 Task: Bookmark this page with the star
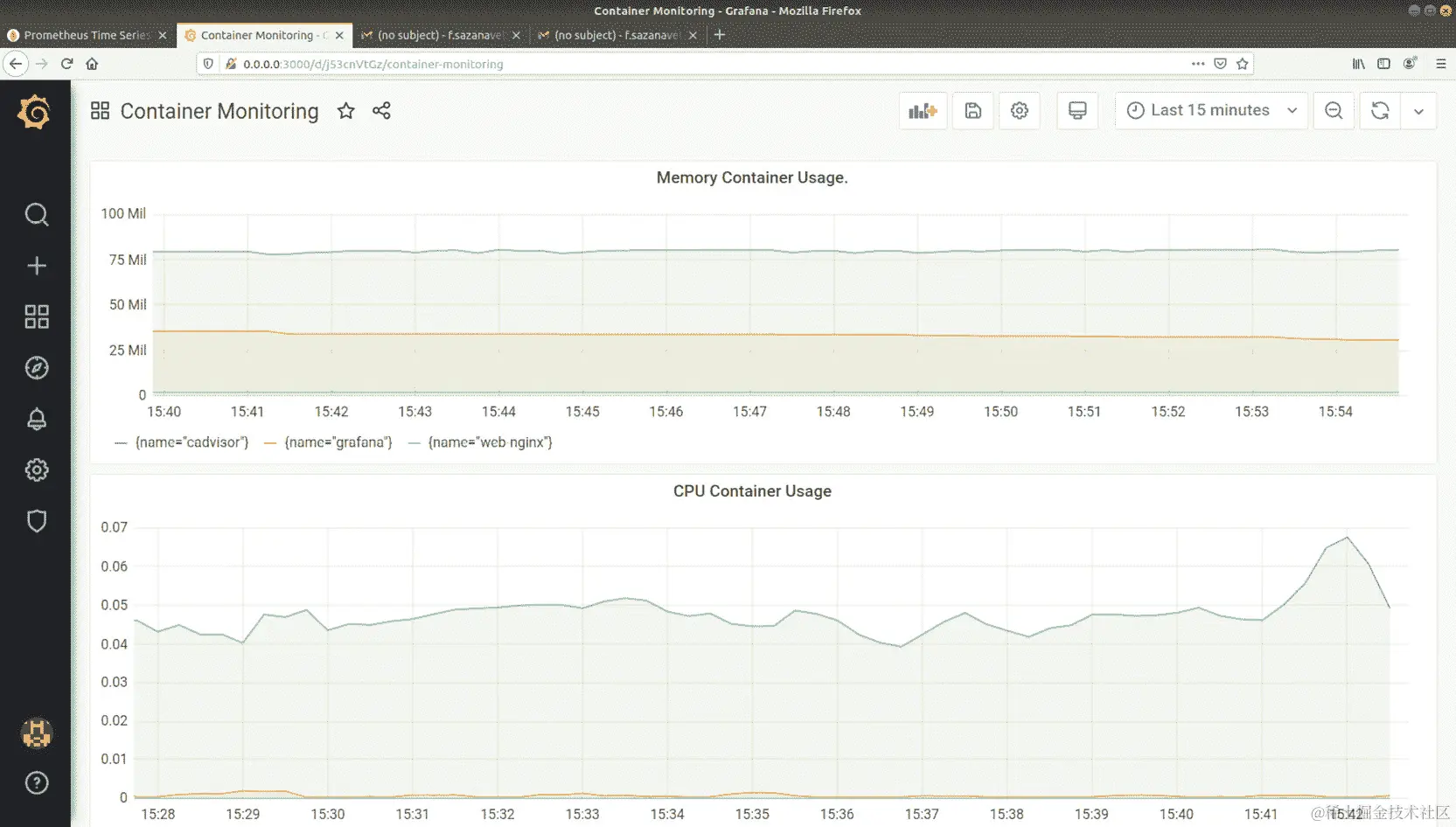tap(1243, 64)
